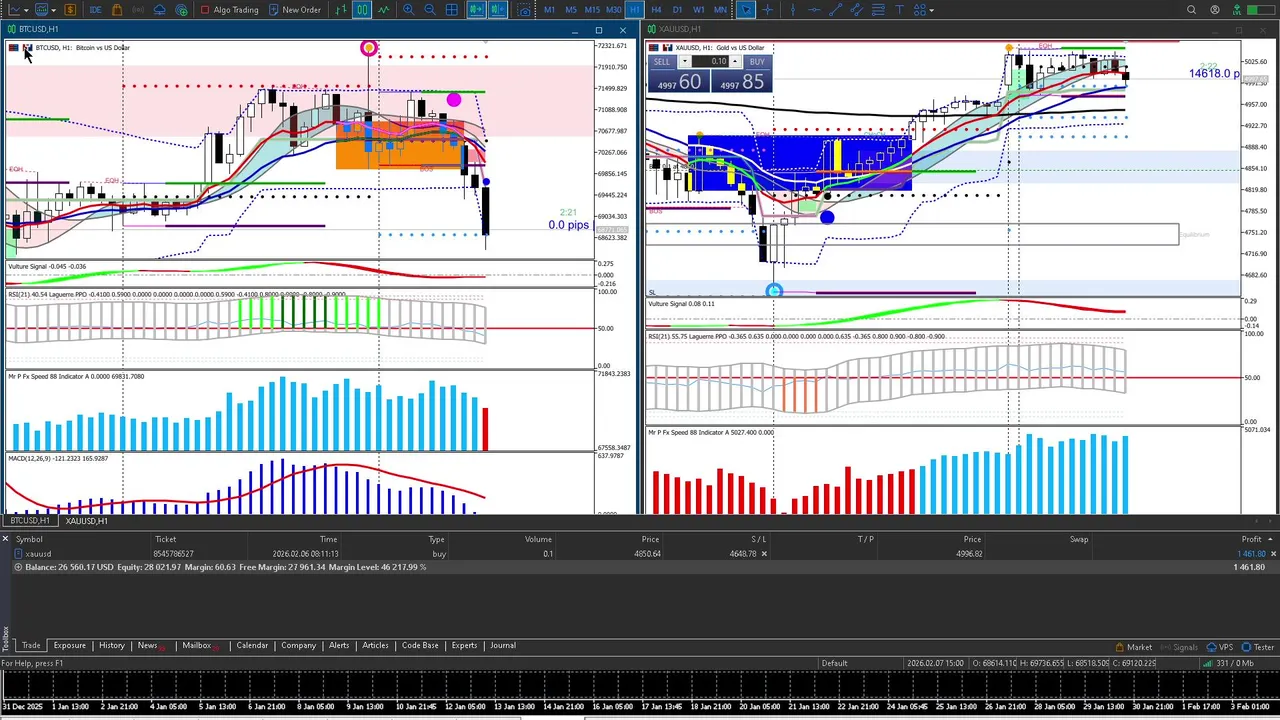1280x720 pixels.
Task: Select the Fibonacci retracement tool
Action: pos(878,10)
